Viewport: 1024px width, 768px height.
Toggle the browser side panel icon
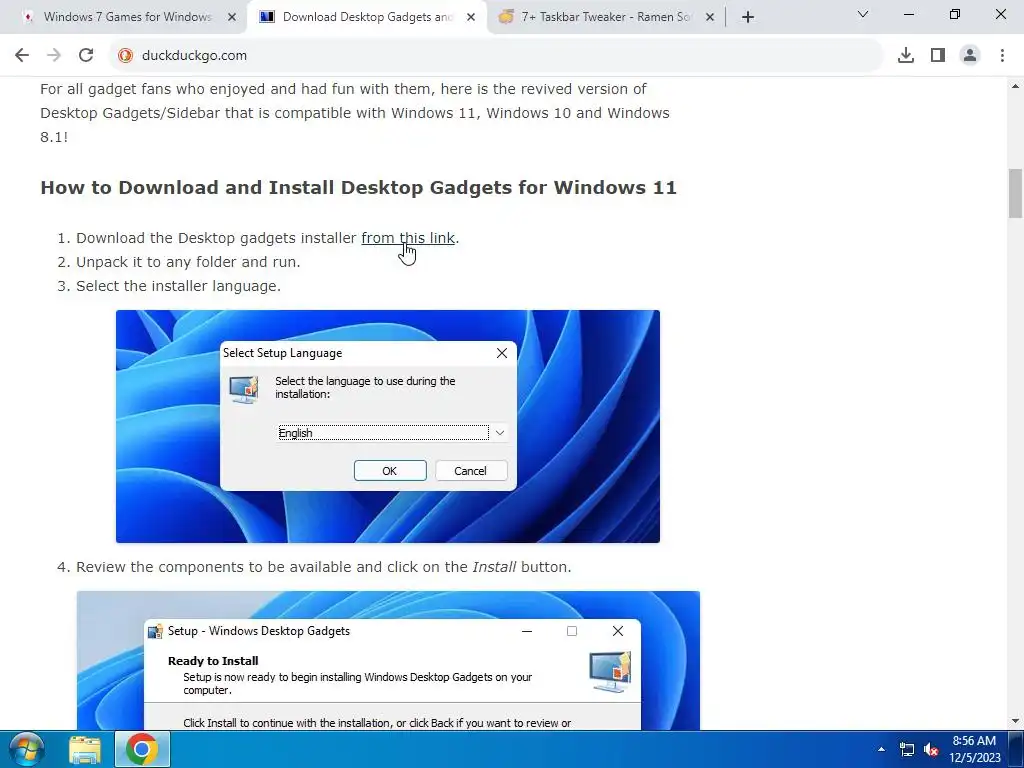tap(938, 56)
